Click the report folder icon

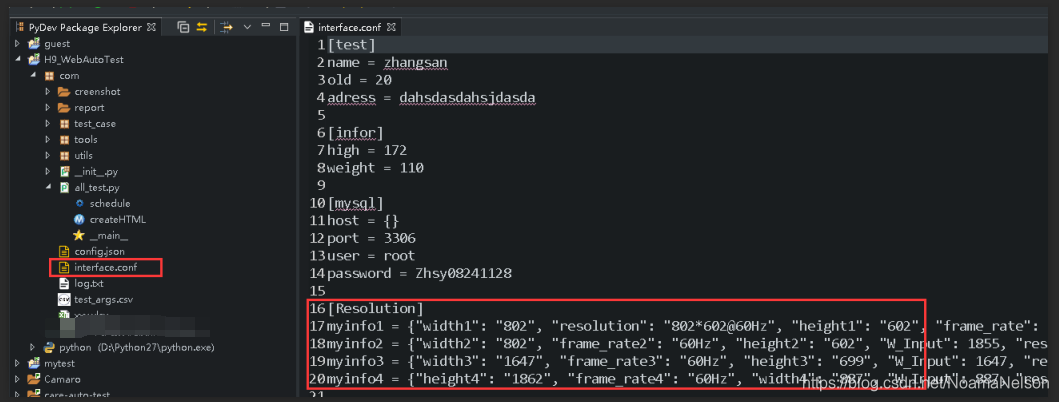(64, 107)
